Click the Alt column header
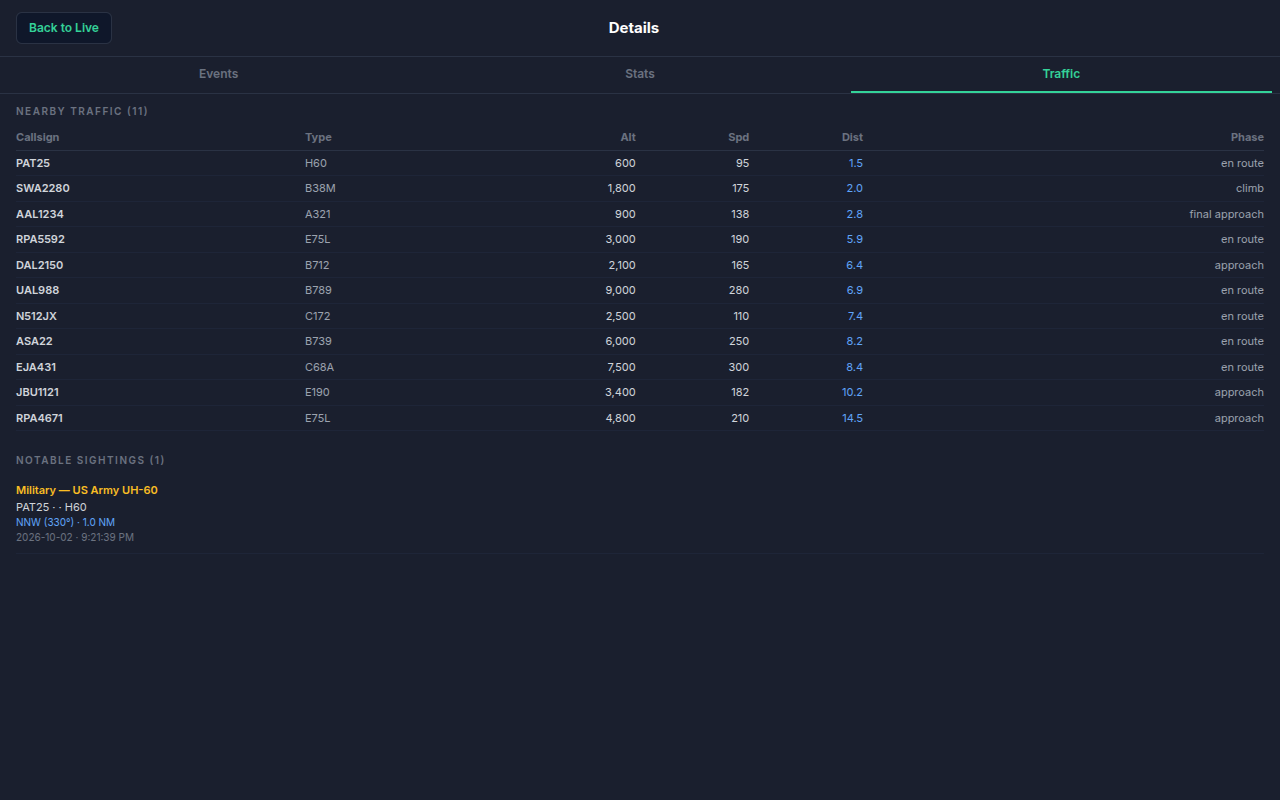Viewport: 1280px width, 800px height. [x=628, y=137]
